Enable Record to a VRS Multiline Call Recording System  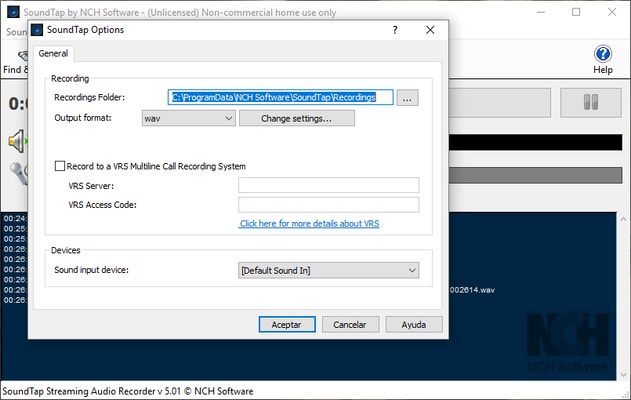tap(60, 166)
